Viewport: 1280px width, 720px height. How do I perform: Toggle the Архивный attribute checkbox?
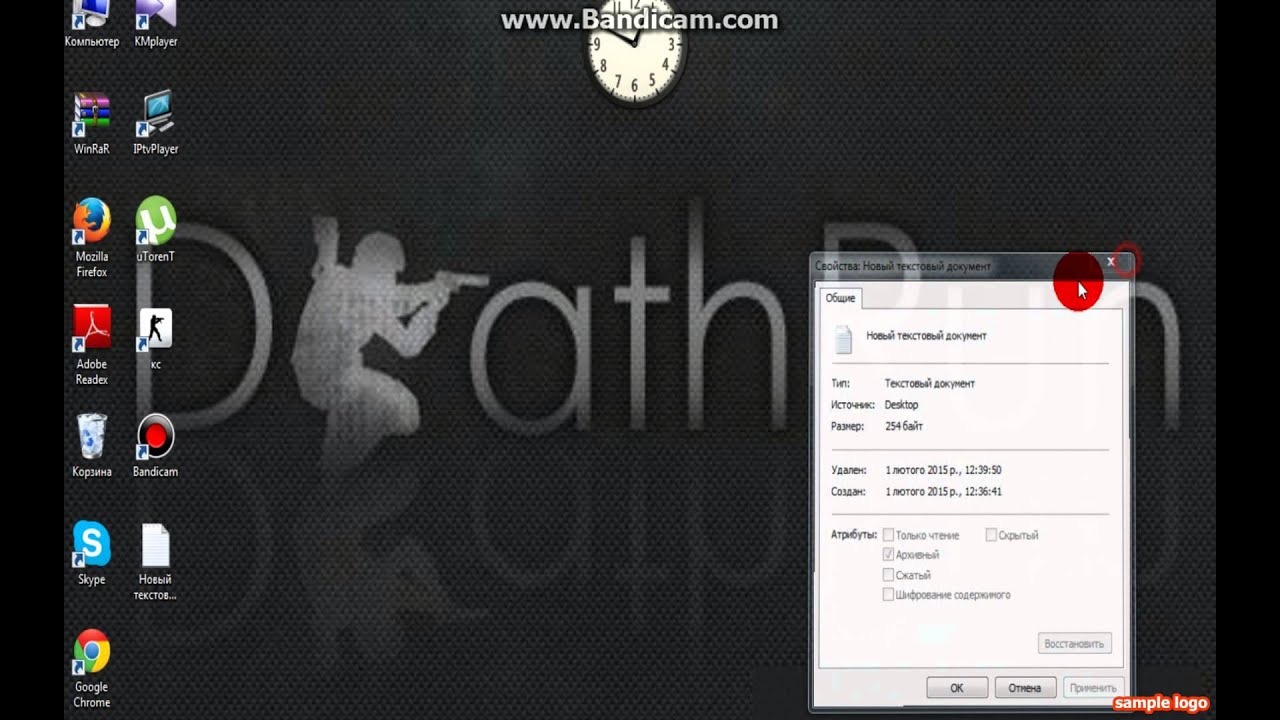pos(888,554)
